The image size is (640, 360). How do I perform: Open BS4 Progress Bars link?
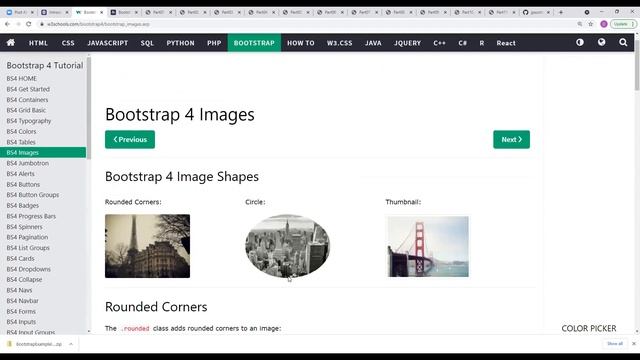point(31,216)
